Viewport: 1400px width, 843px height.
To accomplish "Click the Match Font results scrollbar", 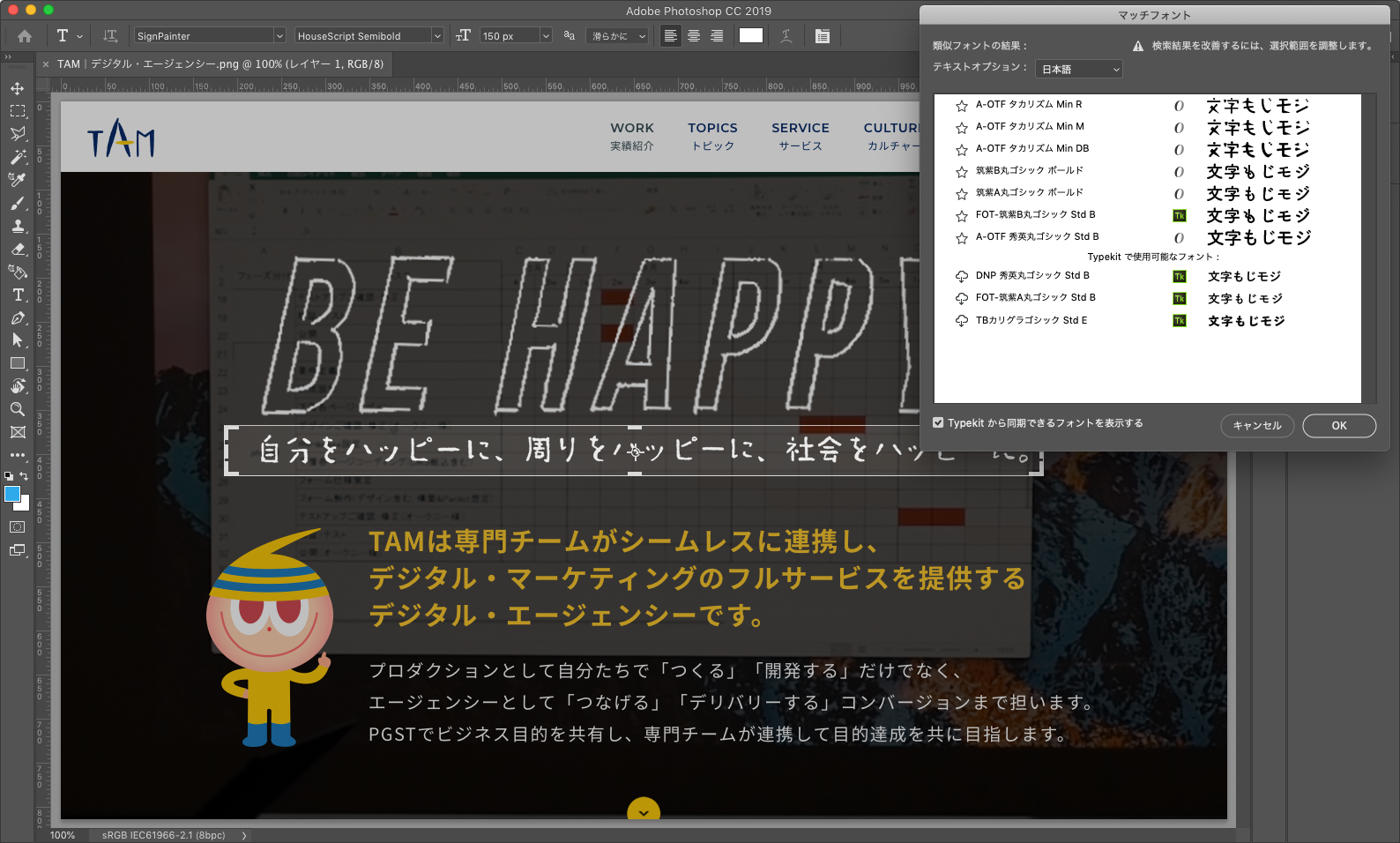I will pyautogui.click(x=1367, y=249).
